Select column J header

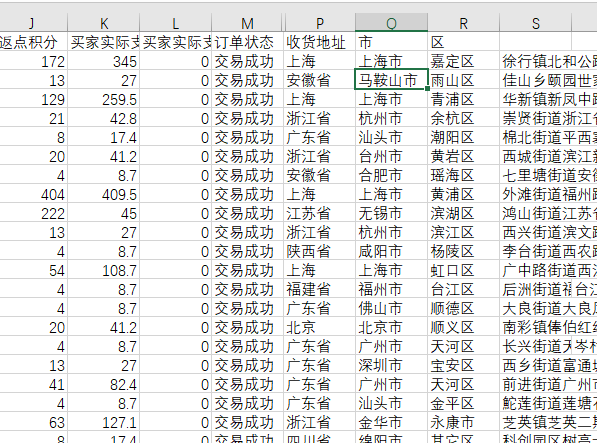pos(32,23)
